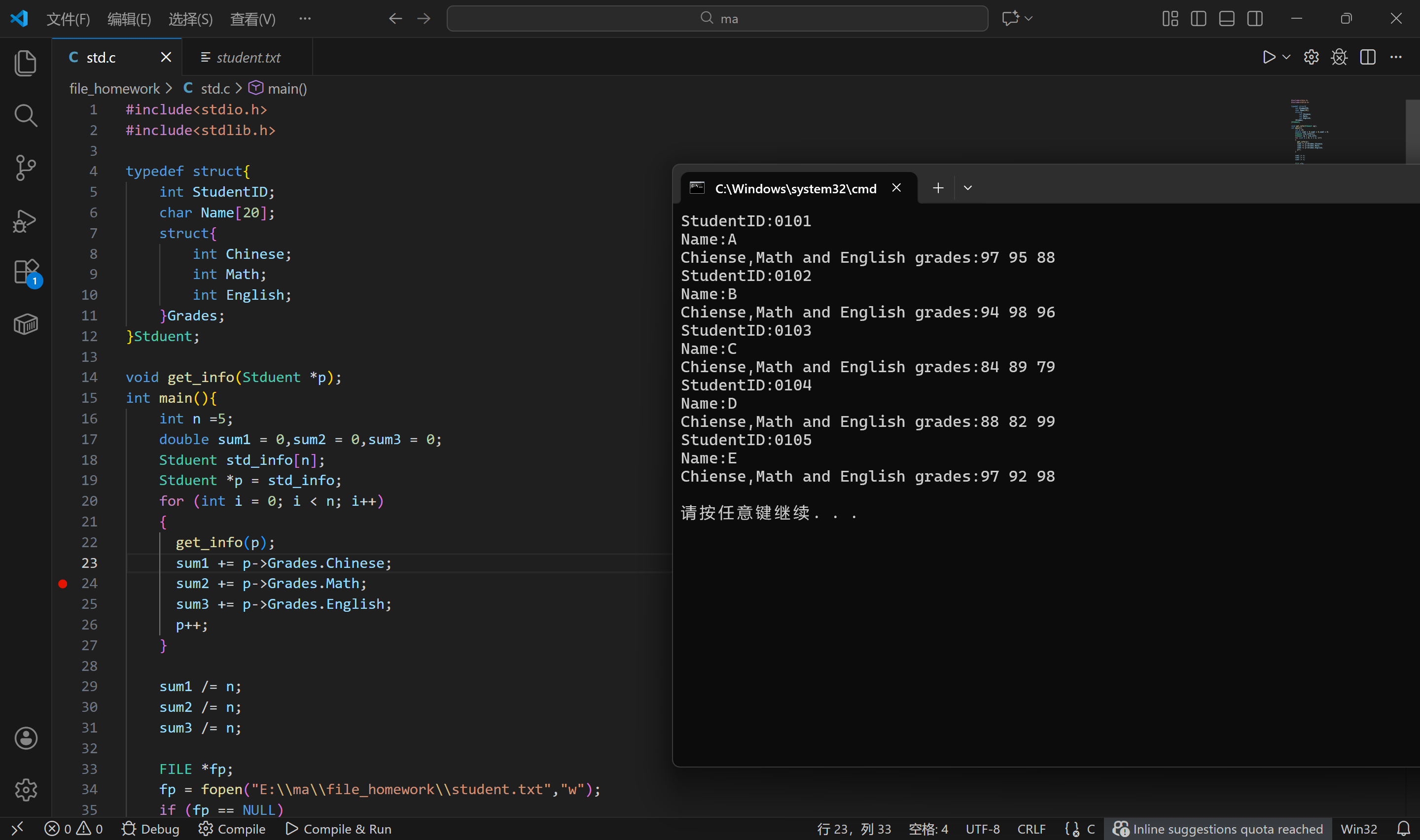Click Compile & Run in status bar

(338, 829)
